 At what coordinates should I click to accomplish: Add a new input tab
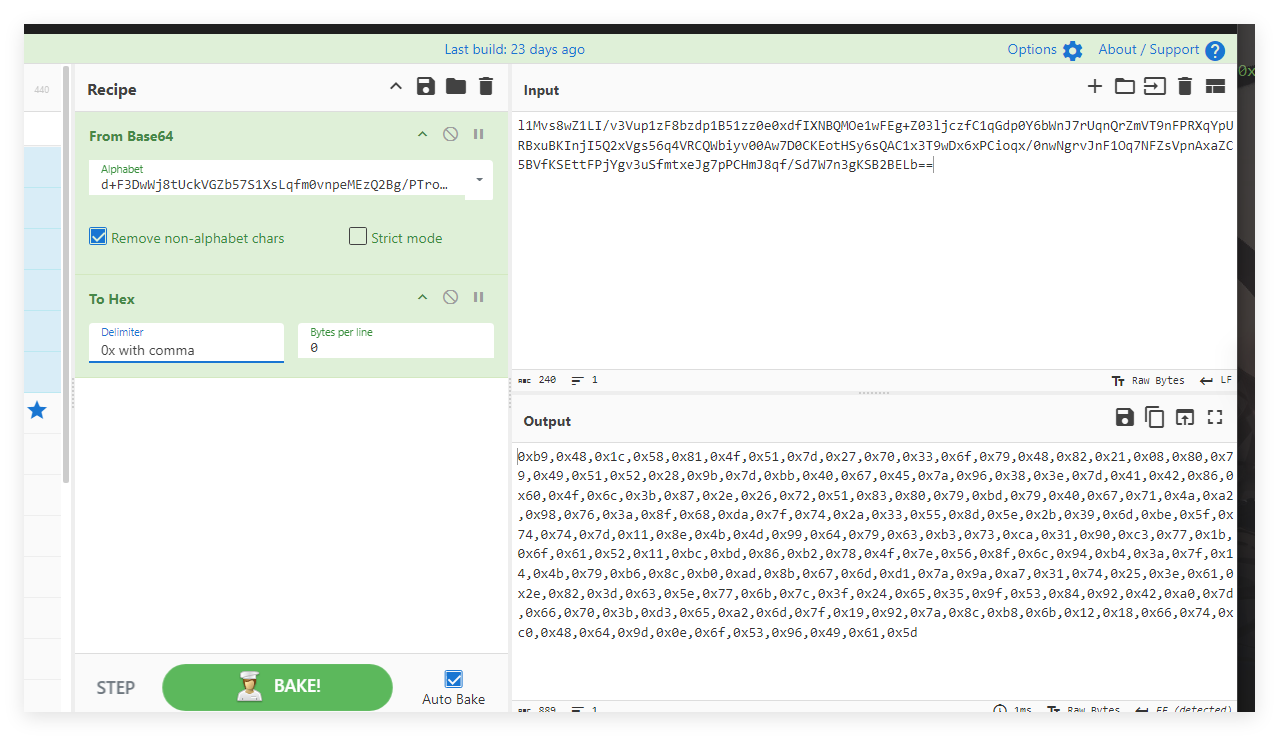pos(1095,86)
